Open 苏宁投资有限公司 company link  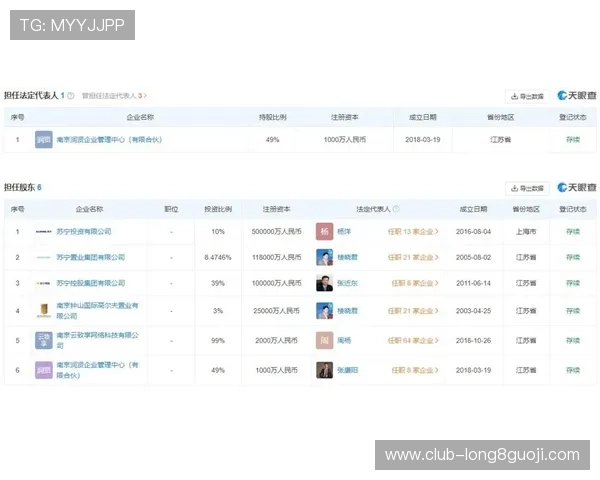coord(84,232)
